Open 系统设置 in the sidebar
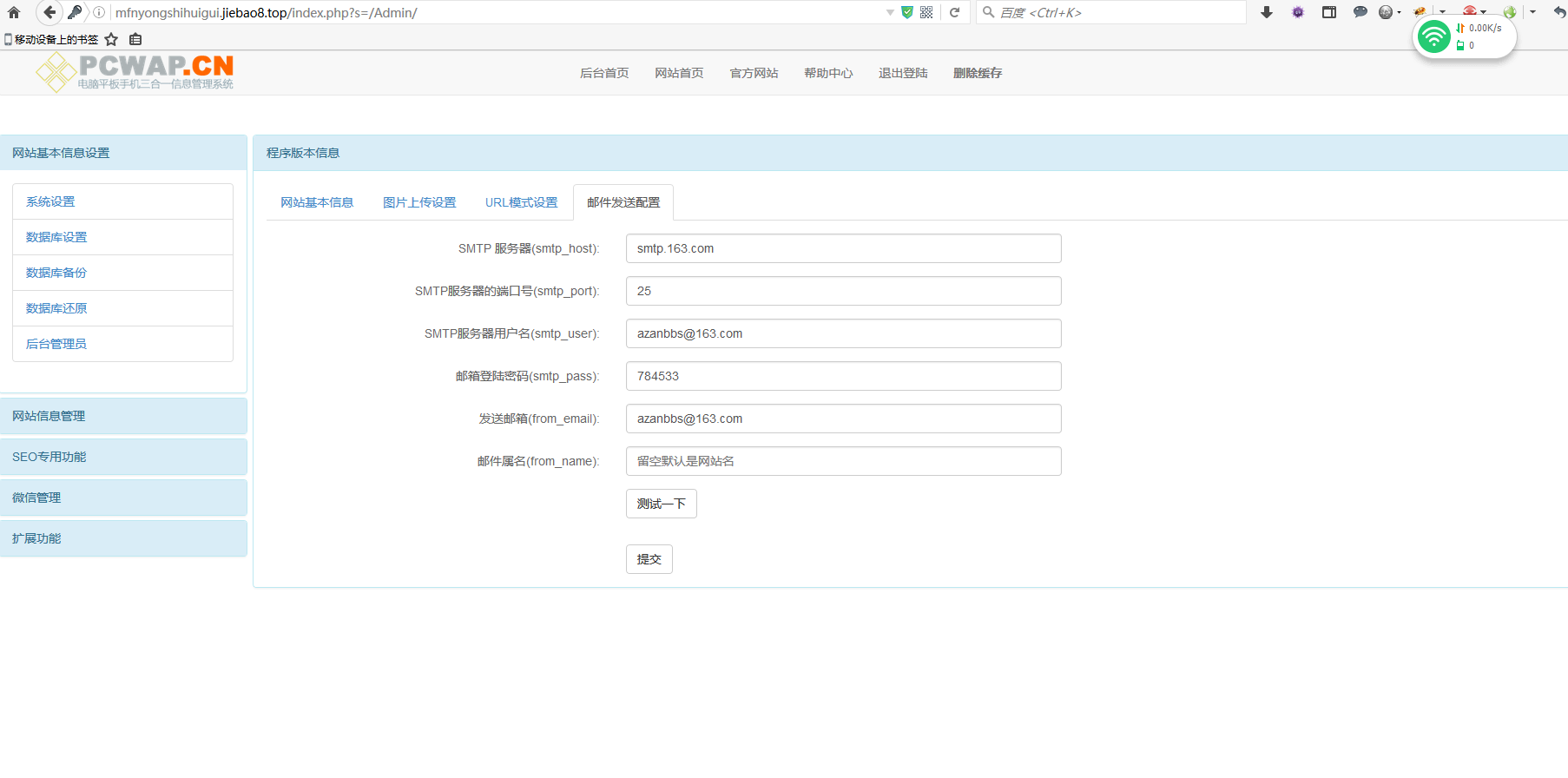 point(122,201)
